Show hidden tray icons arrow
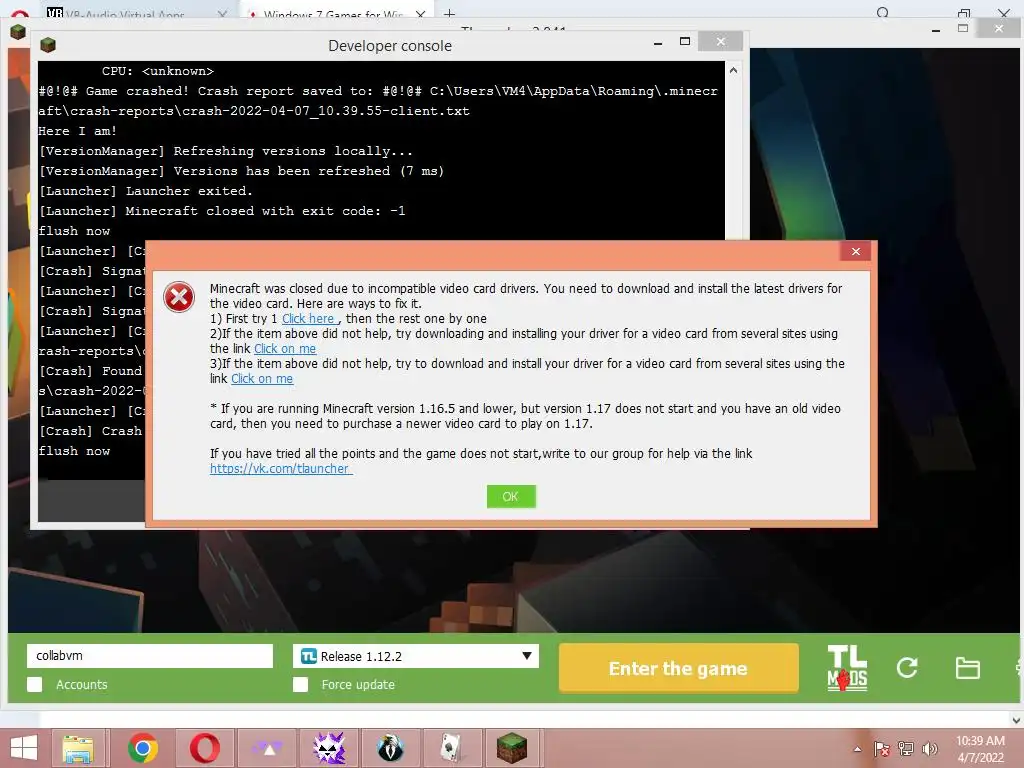The image size is (1024, 768). coord(857,749)
